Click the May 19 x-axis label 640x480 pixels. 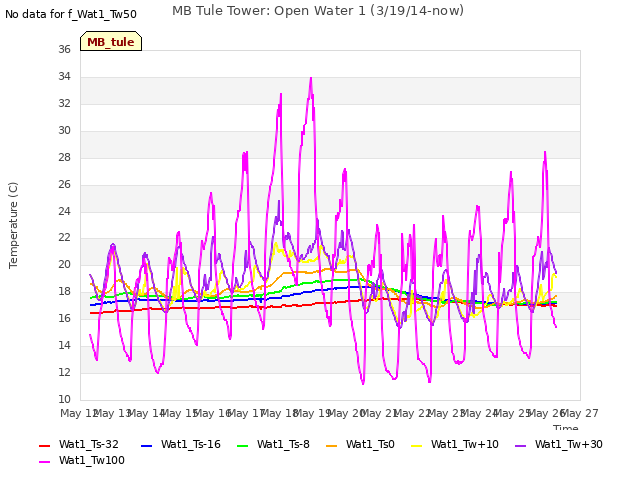[x=313, y=414]
